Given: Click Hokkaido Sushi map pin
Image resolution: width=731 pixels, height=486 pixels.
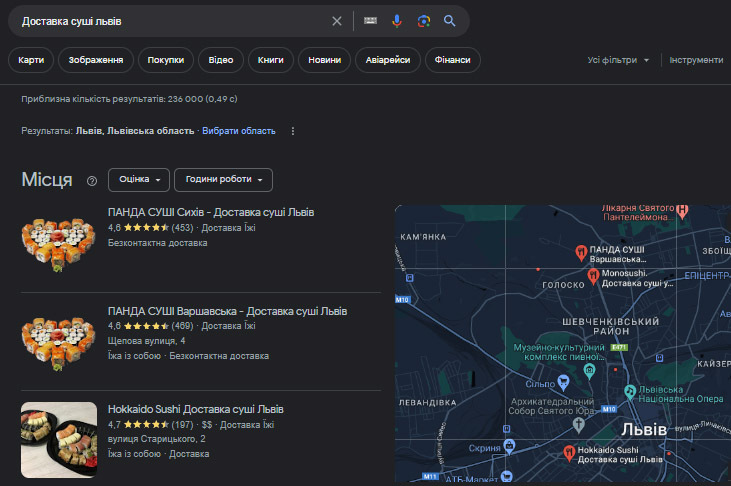Looking at the screenshot, I should point(569,453).
